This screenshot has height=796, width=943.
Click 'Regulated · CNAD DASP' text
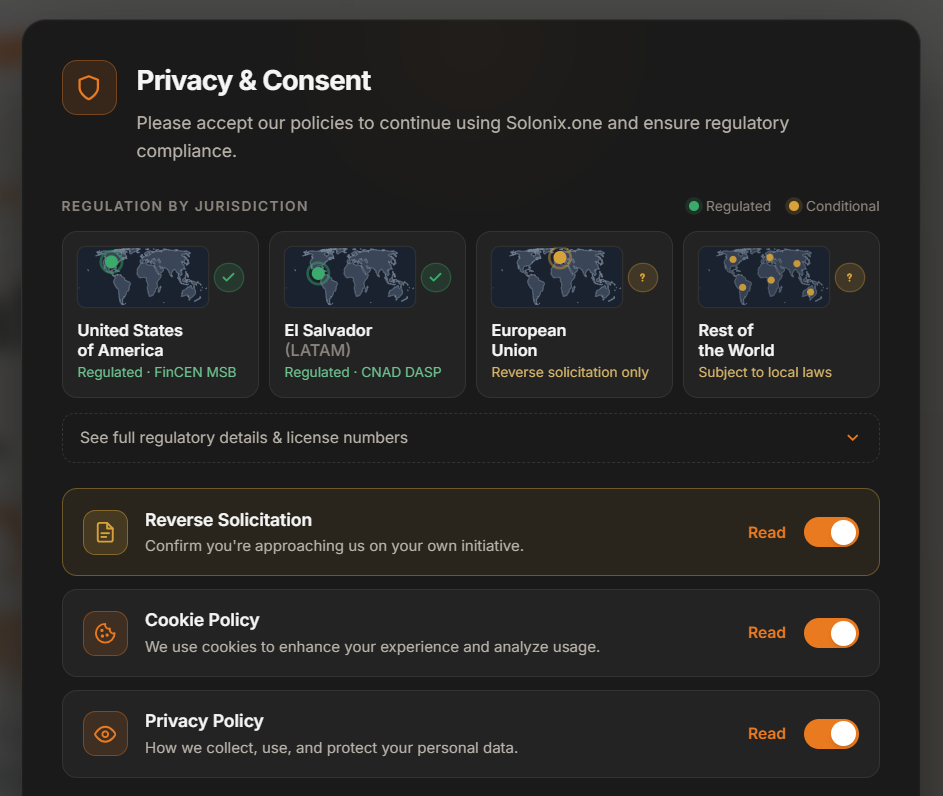tap(363, 373)
